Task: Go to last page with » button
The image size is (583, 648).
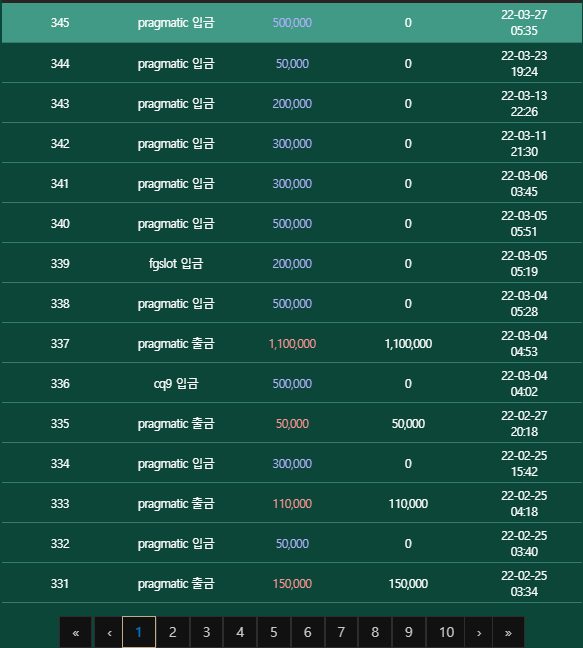Action: pos(508,632)
